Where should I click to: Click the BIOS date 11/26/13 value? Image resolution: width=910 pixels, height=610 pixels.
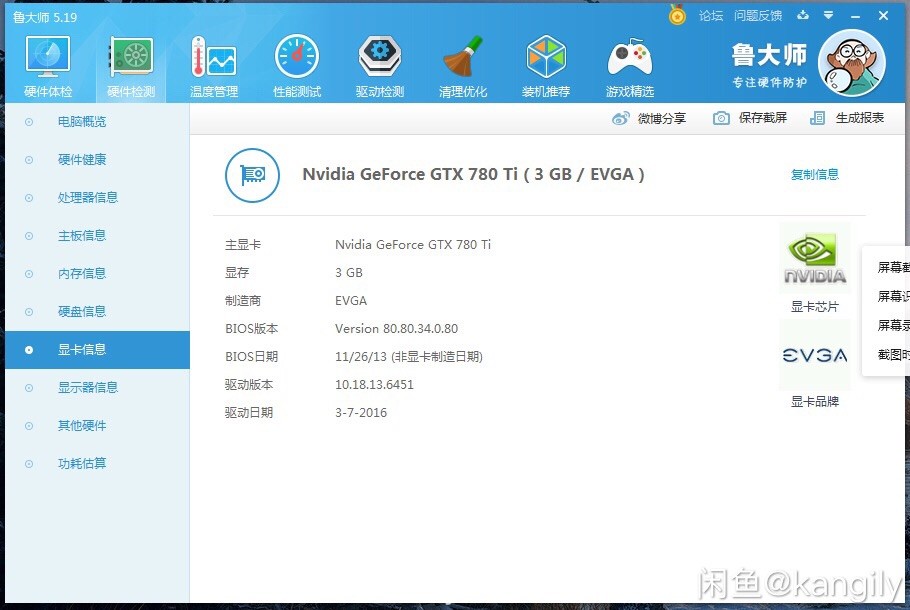pyautogui.click(x=409, y=357)
